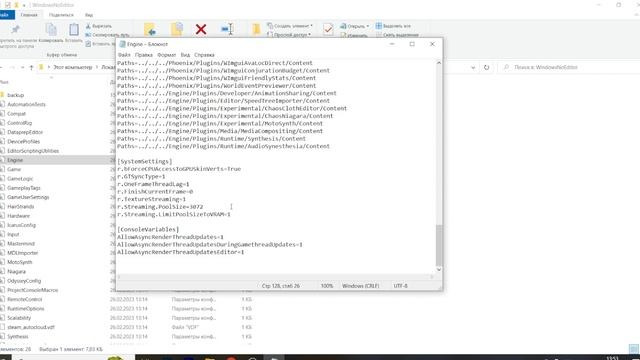Click Notepad scroll-up arrow

point(439,63)
